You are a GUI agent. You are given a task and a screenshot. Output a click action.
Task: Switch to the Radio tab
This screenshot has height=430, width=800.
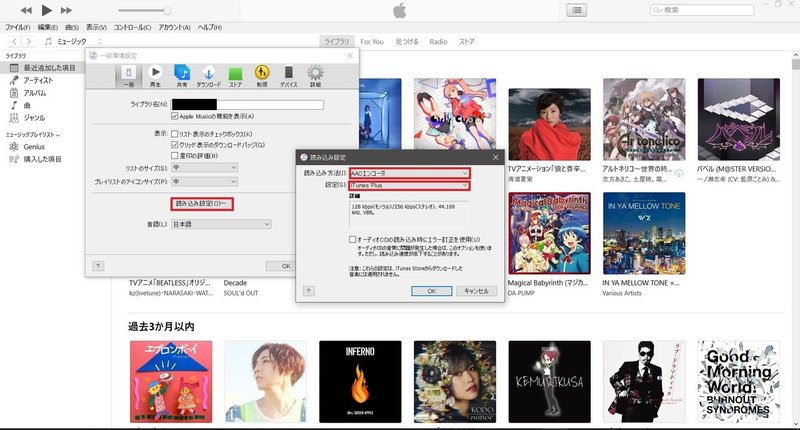pyautogui.click(x=438, y=41)
